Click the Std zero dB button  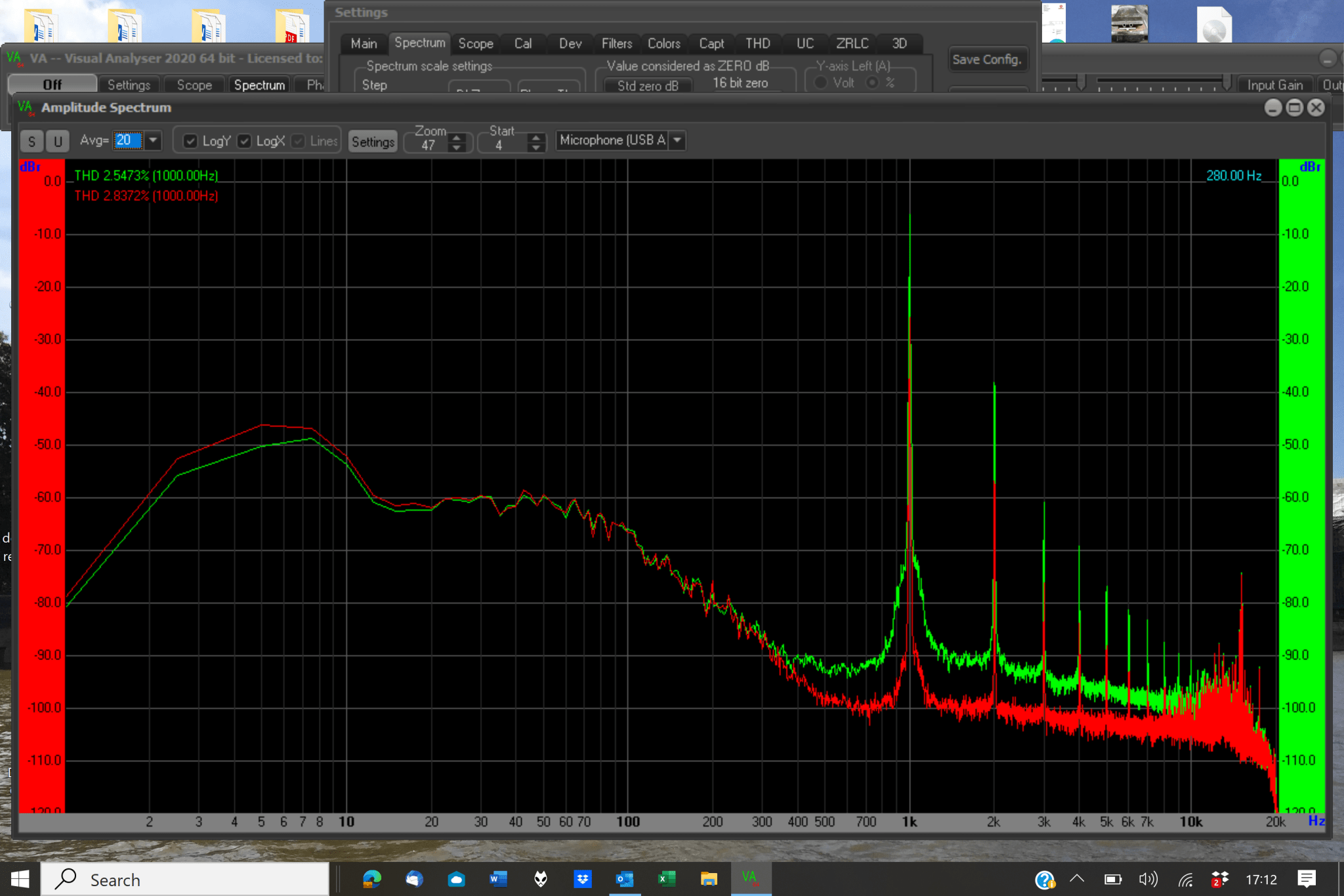coord(648,86)
